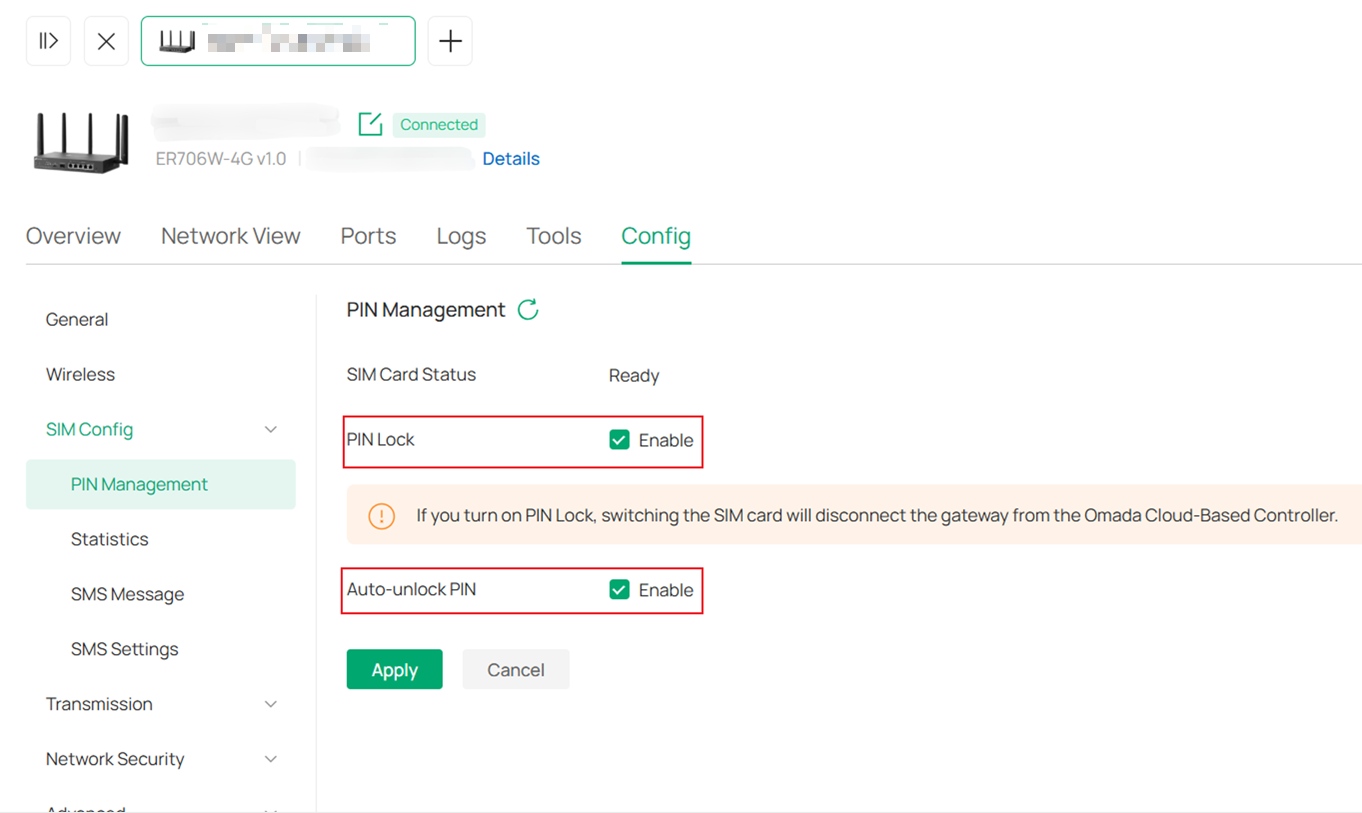Click the SIM Card Status label

(x=411, y=375)
